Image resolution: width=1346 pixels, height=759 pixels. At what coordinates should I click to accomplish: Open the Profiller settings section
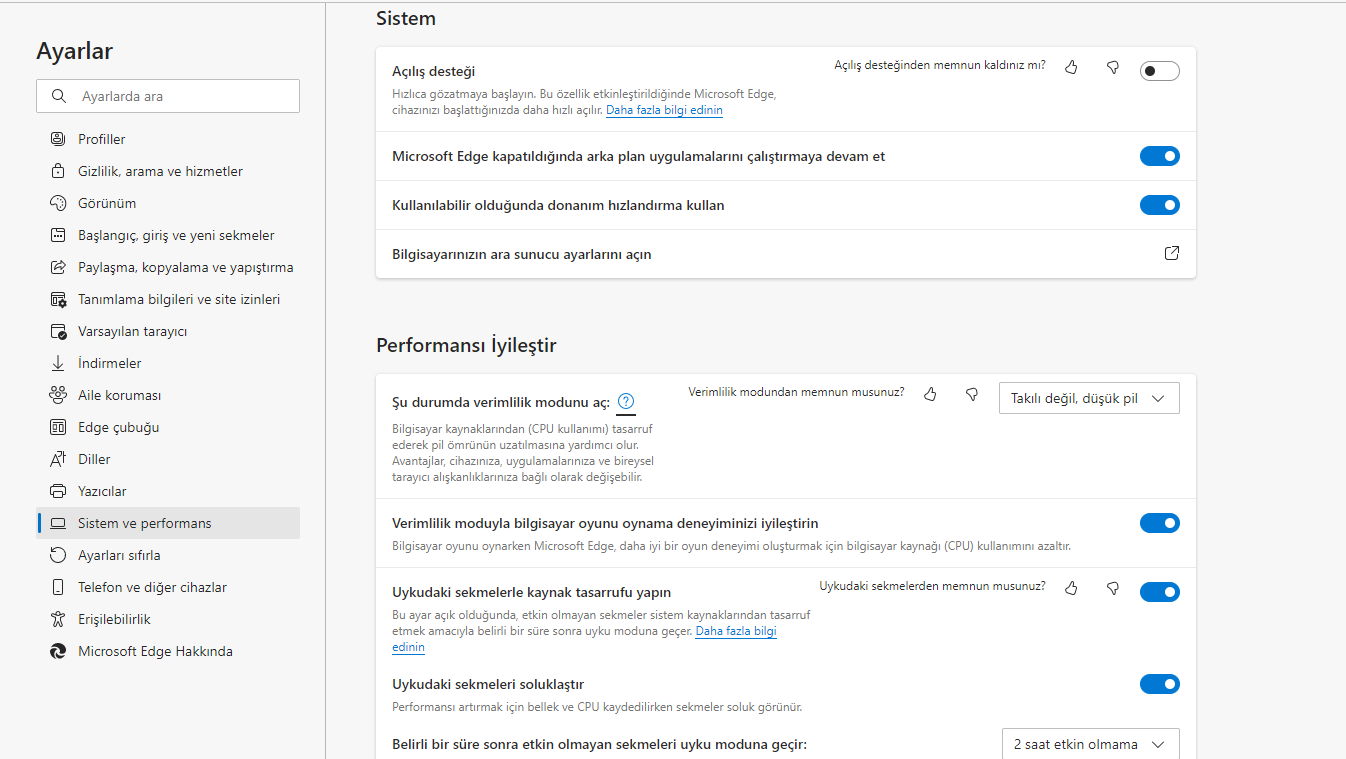point(103,138)
